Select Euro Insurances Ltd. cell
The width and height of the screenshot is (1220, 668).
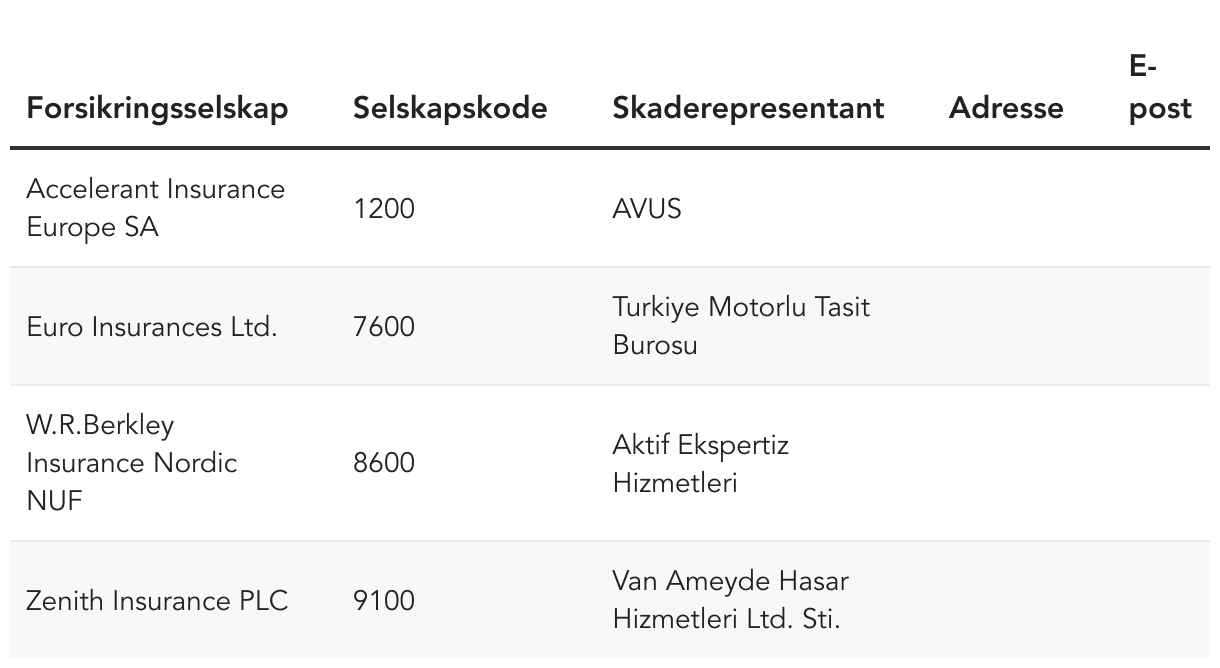(152, 327)
